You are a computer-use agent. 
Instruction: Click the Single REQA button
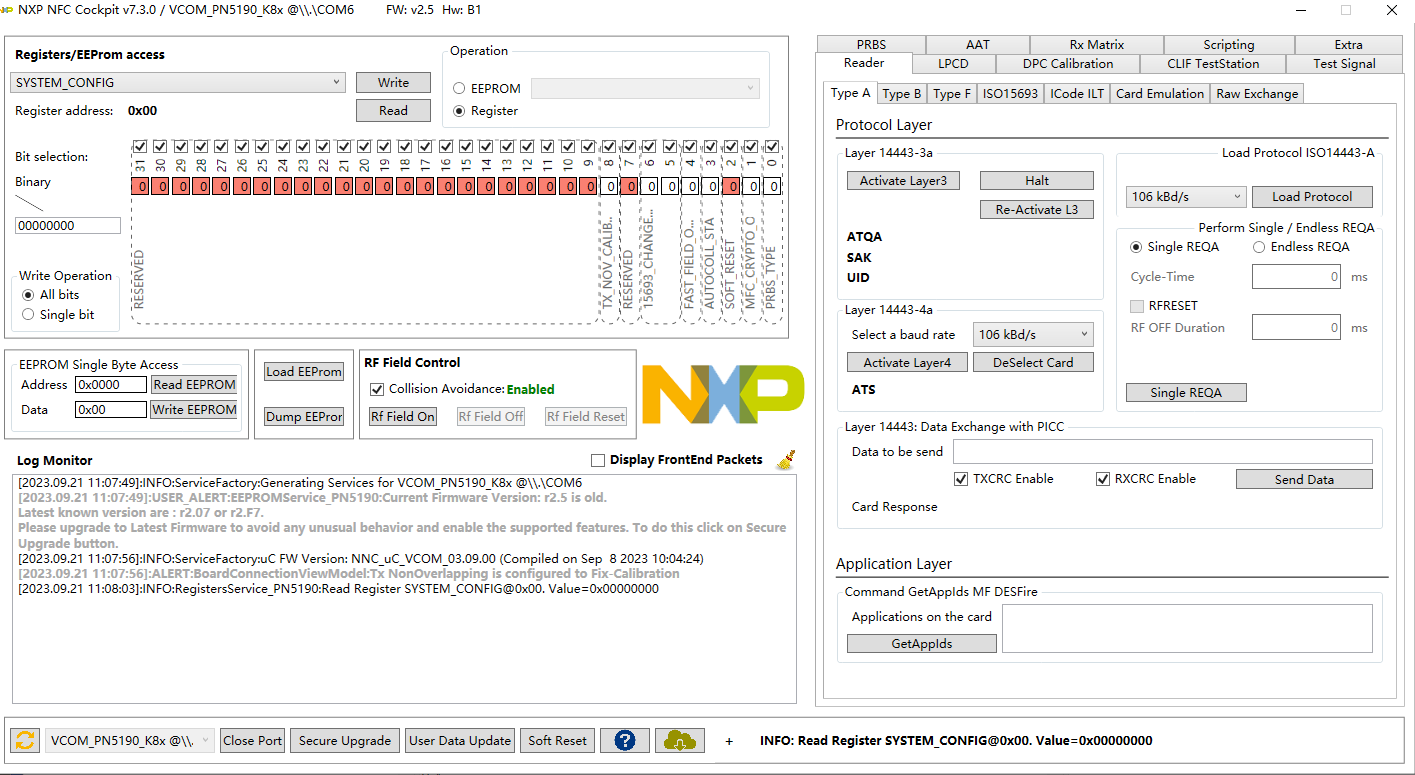1186,392
